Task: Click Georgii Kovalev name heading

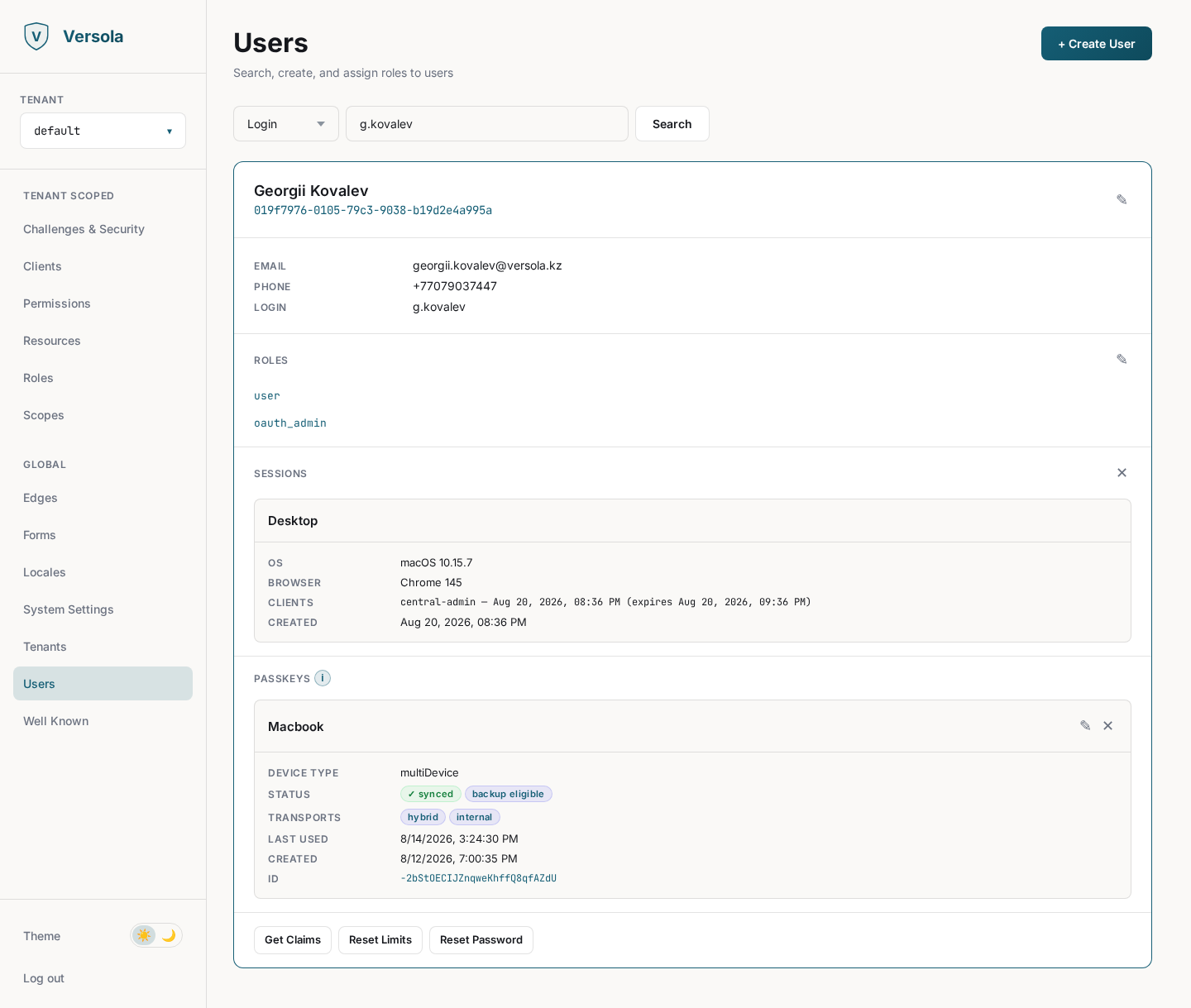Action: pos(311,191)
